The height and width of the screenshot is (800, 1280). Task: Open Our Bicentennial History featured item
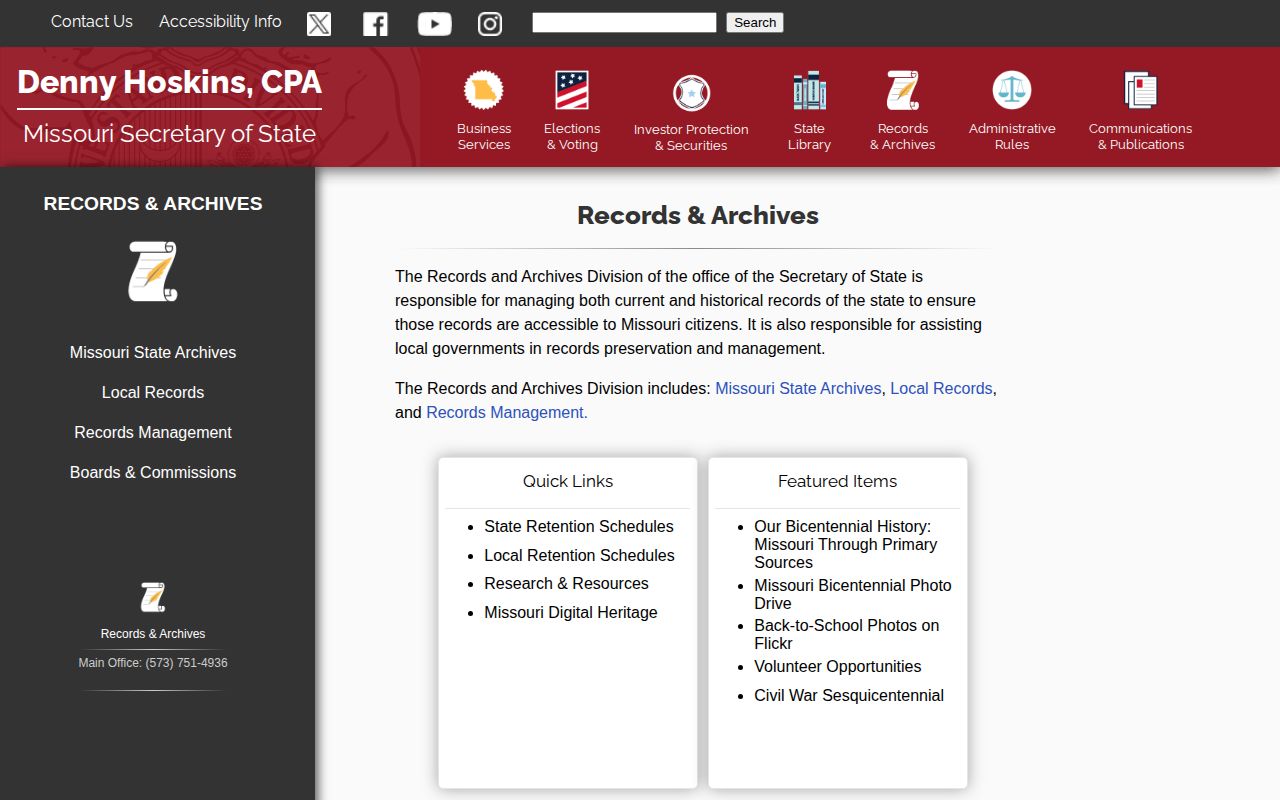click(x=848, y=544)
